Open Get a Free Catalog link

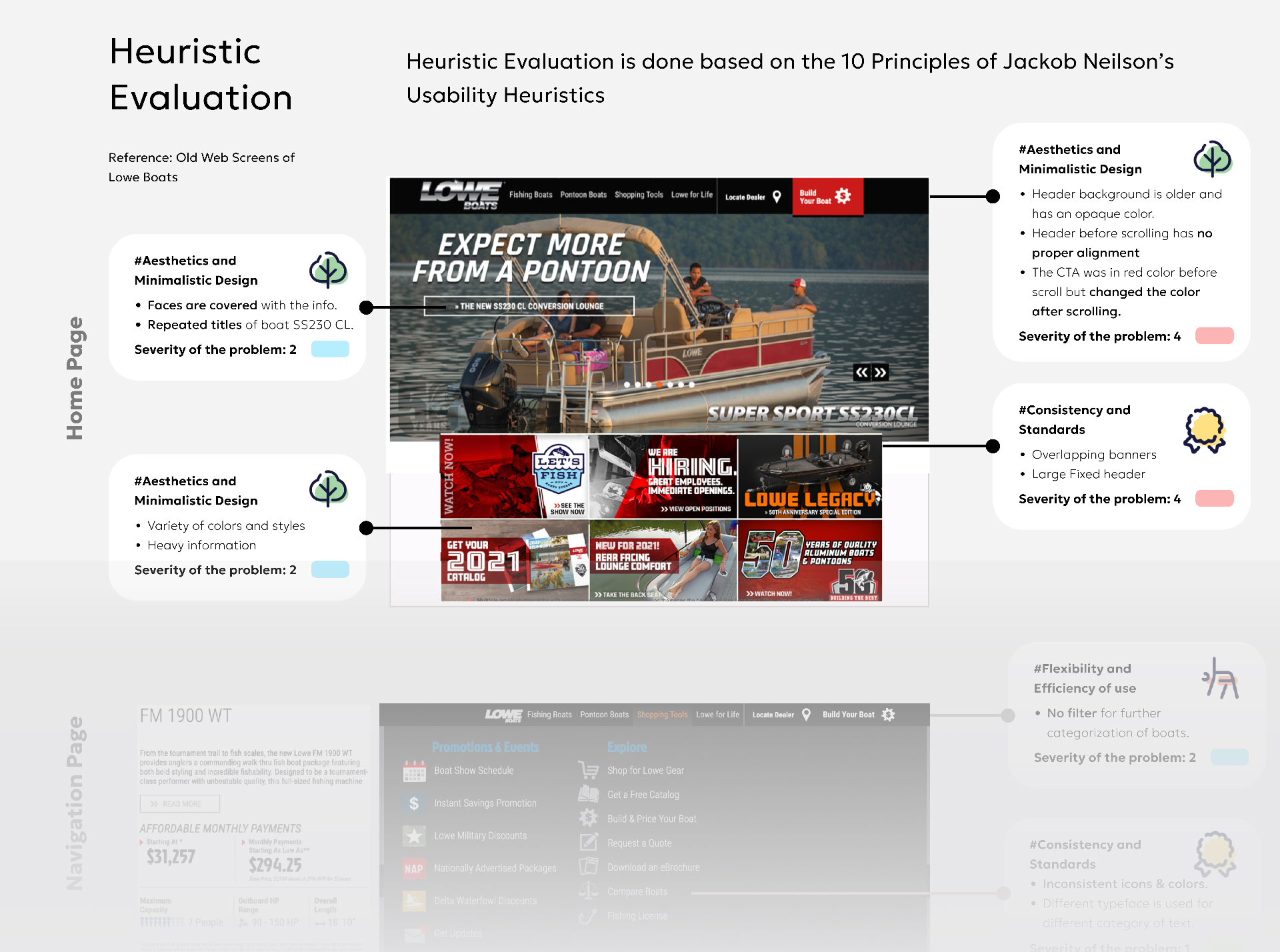click(643, 795)
